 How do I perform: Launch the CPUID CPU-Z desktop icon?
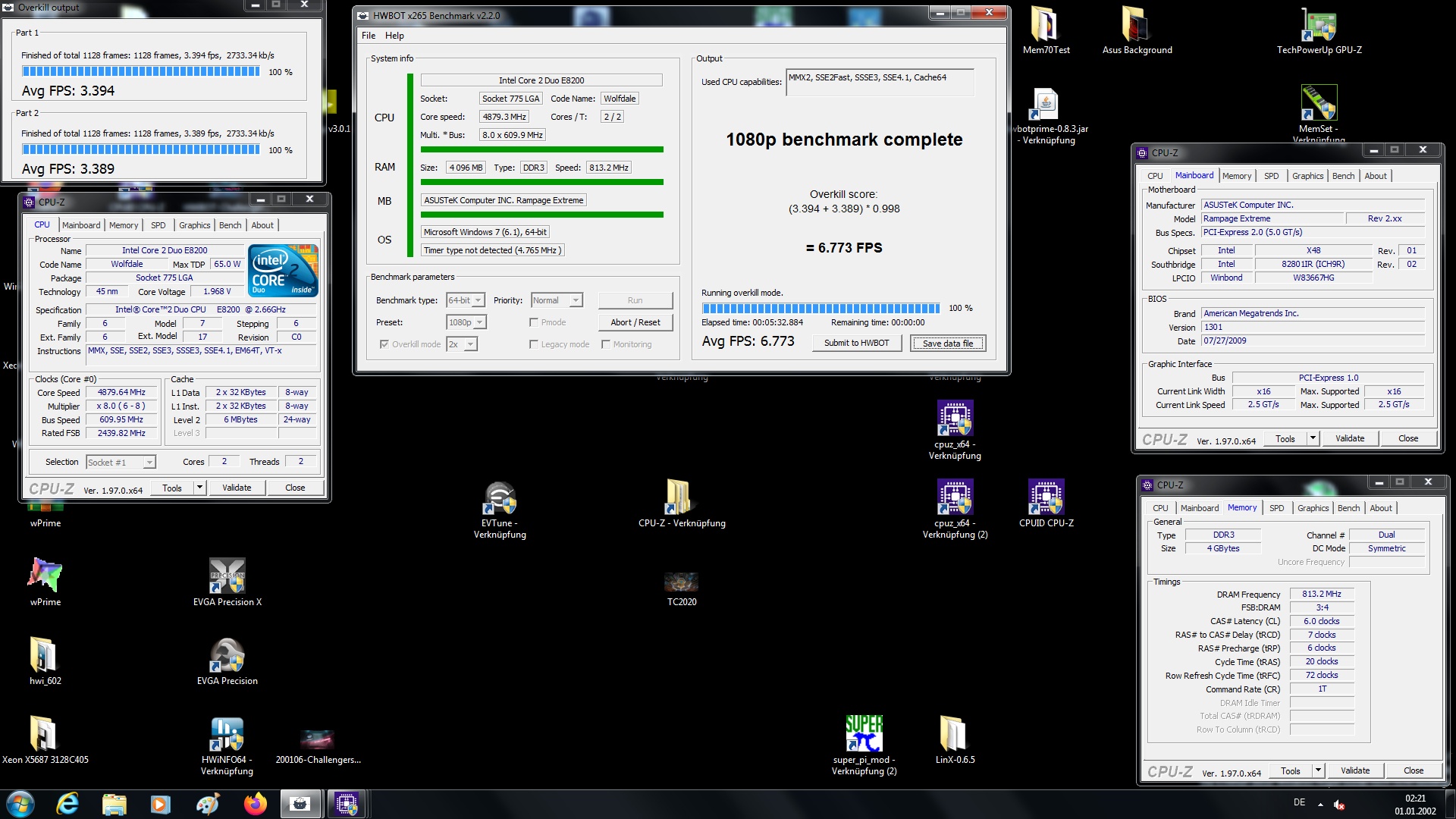[x=1046, y=497]
